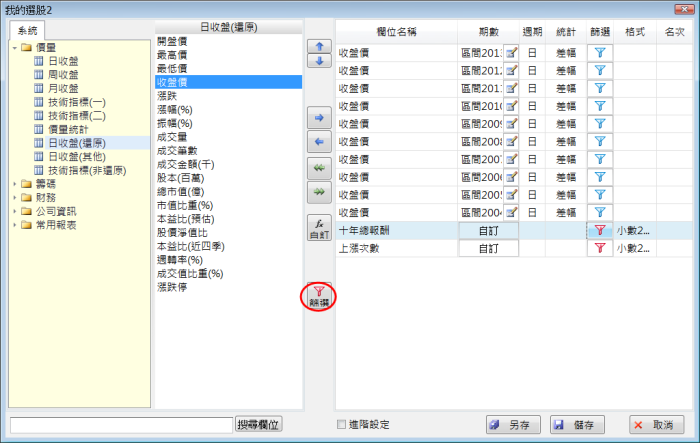Click the 搜尋欄位 button
This screenshot has width=700, height=443.
point(258,424)
